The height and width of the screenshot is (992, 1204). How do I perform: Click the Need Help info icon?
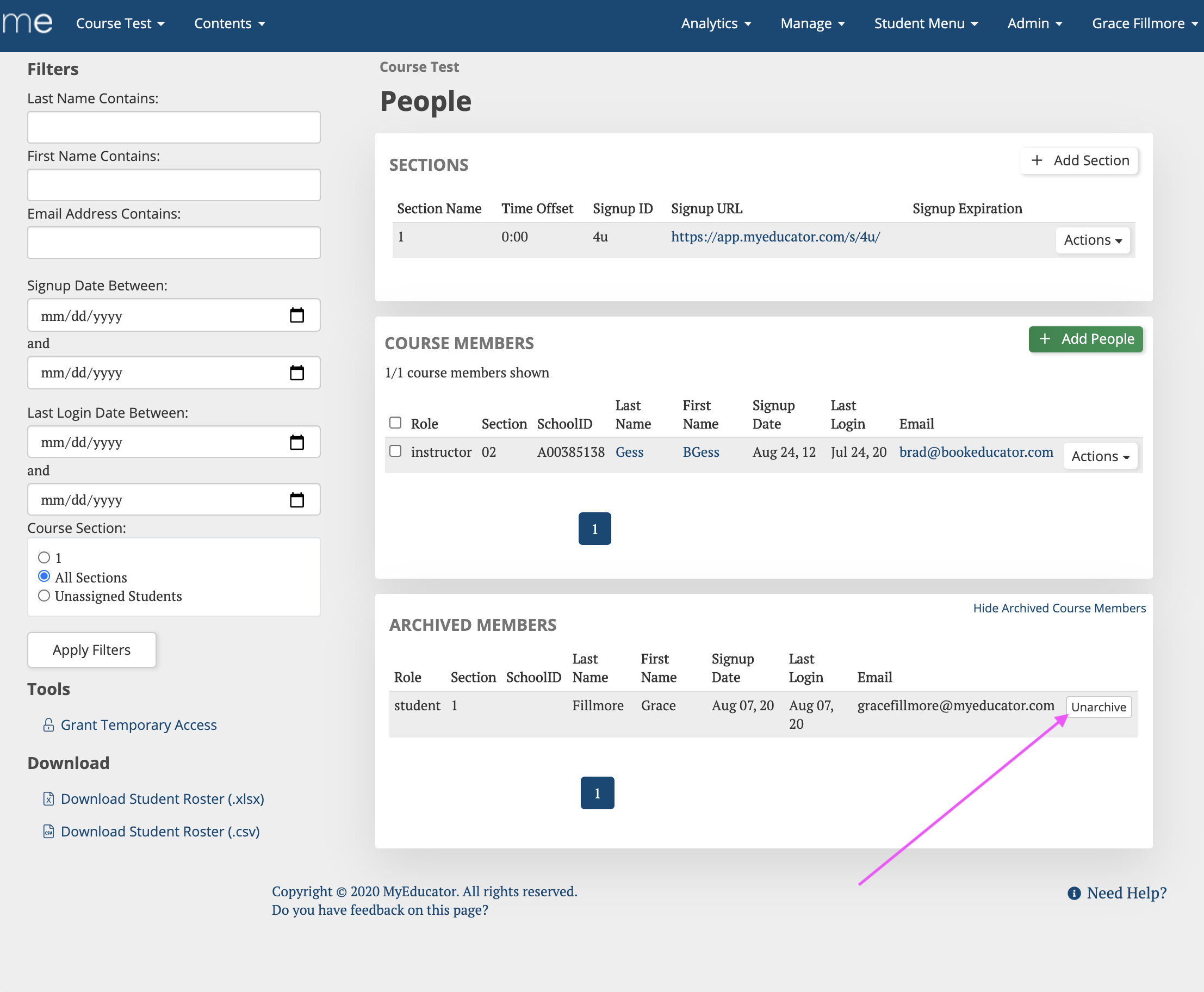[x=1073, y=893]
